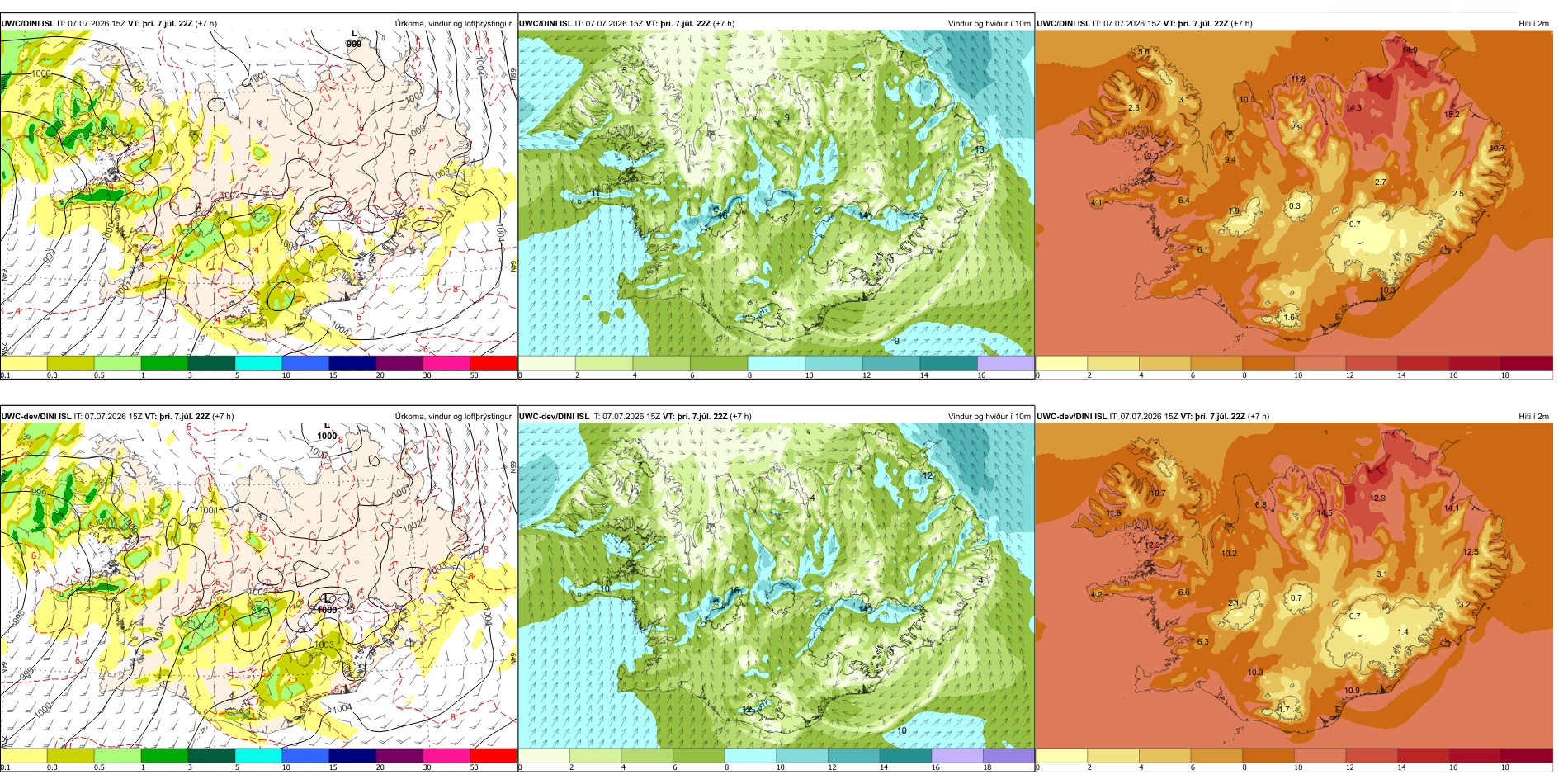Image resolution: width=1568 pixels, height=784 pixels.
Task: Pick the pale yellow 0 swatch in UWC-dev temperature legend
Action: coord(1061,755)
